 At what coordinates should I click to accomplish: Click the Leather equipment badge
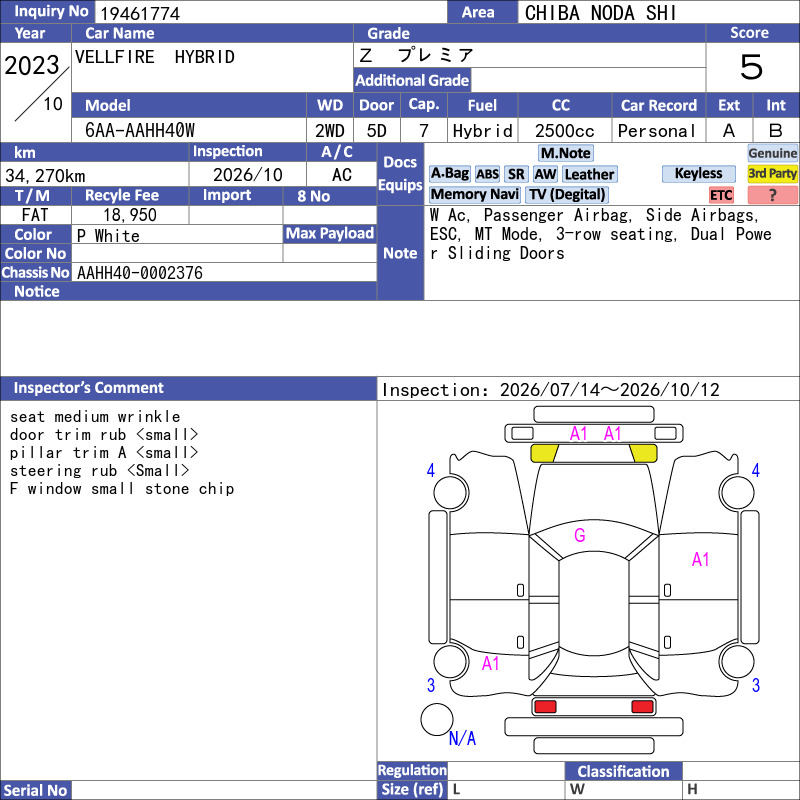click(x=589, y=174)
